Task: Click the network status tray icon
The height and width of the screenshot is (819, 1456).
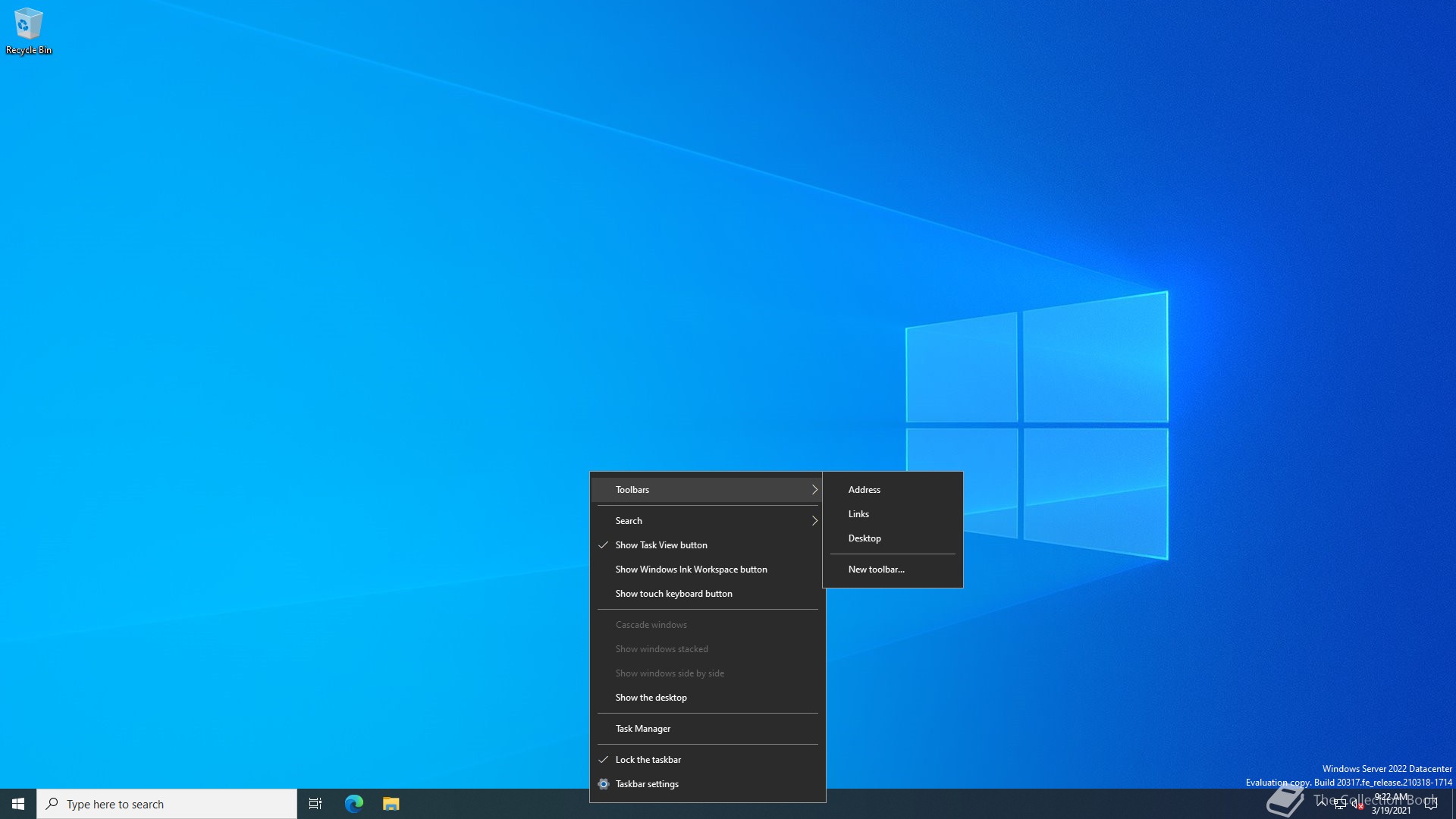Action: (x=1340, y=804)
